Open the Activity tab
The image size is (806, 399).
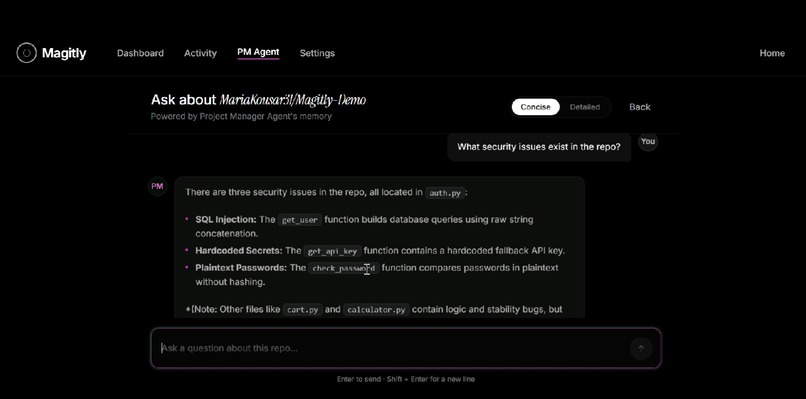200,53
